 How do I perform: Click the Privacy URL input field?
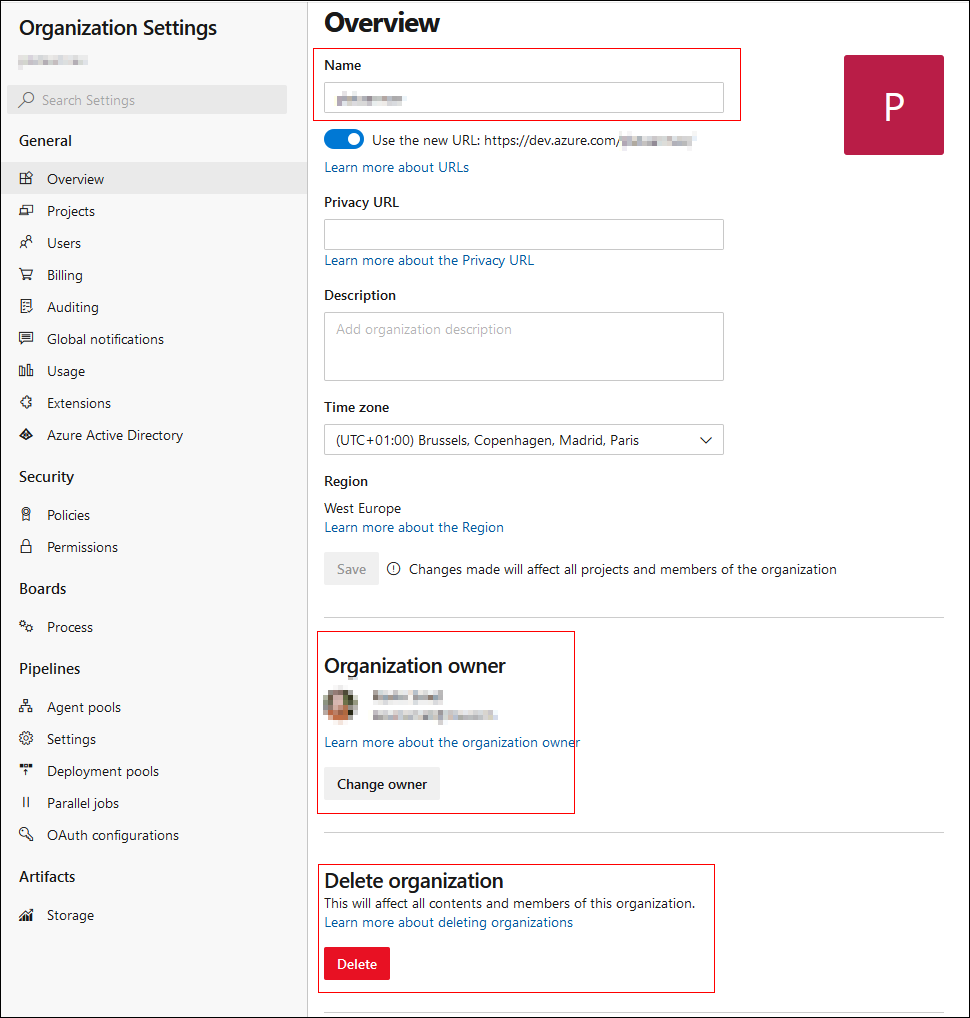pos(524,234)
